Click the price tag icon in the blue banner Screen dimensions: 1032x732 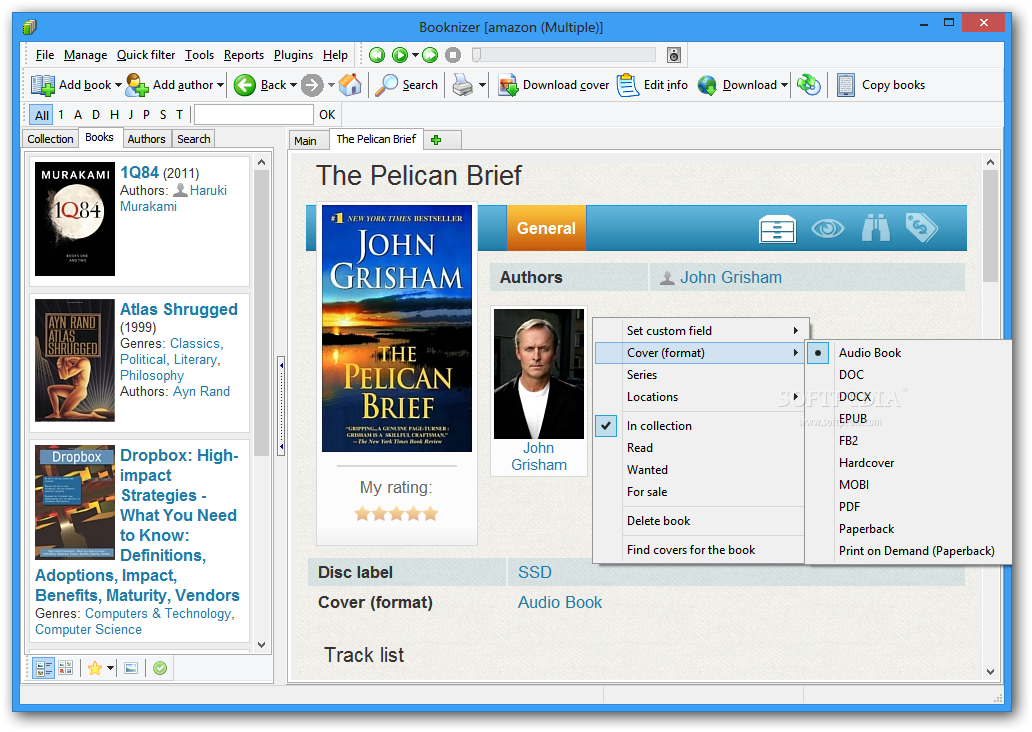coord(921,228)
